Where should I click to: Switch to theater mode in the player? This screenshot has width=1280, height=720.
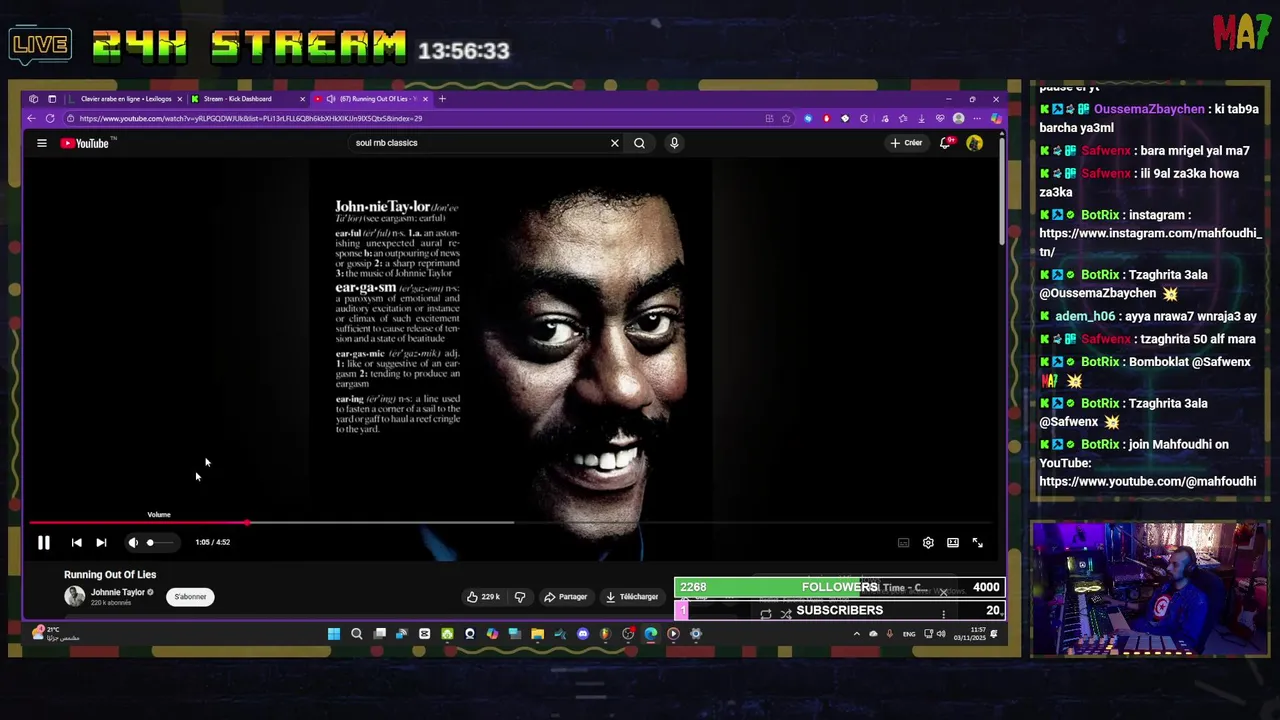coord(953,543)
